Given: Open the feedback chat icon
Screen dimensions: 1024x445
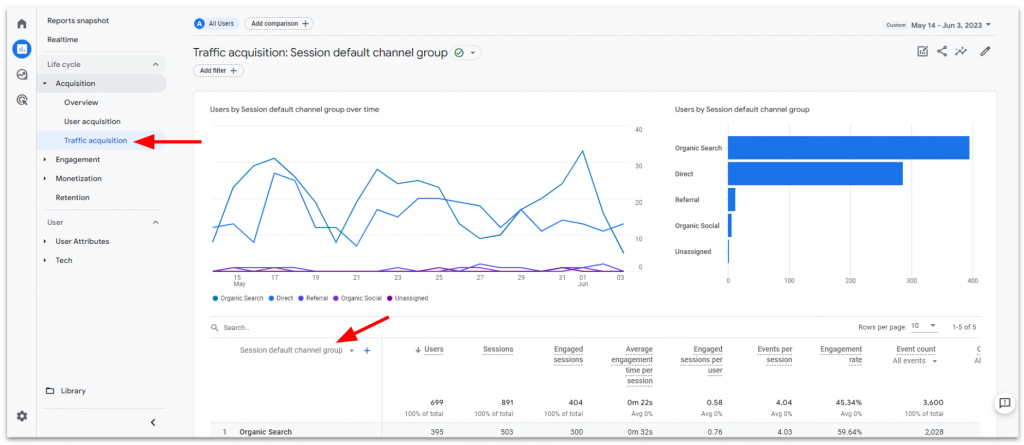Looking at the screenshot, I should 1004,402.
